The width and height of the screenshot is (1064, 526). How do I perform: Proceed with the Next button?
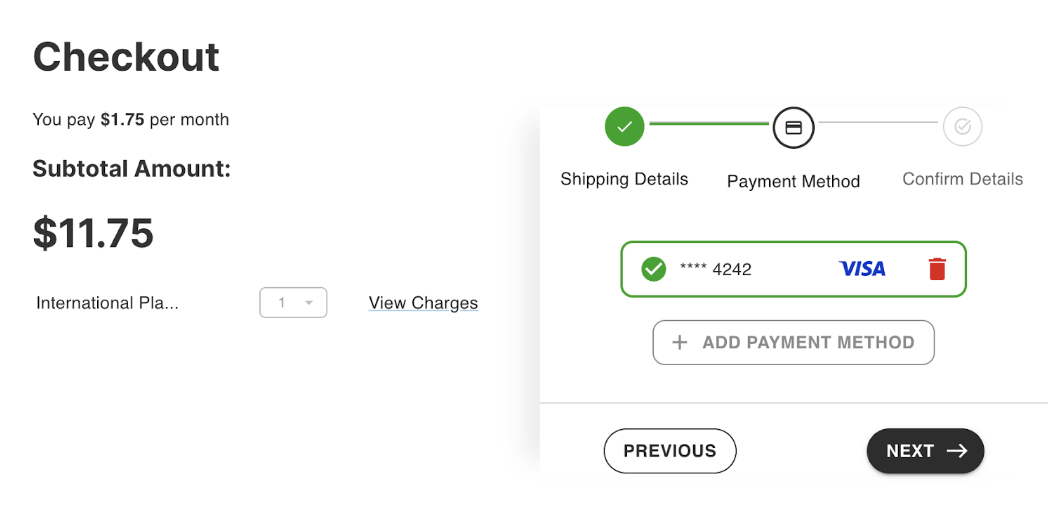pos(926,451)
